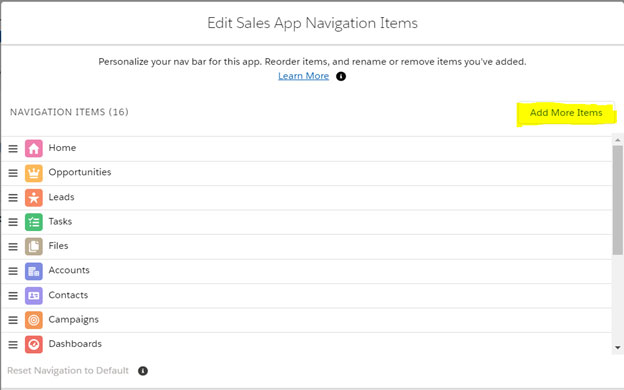This screenshot has height=390, width=624.
Task: Select the Files row label
Action: tap(58, 246)
